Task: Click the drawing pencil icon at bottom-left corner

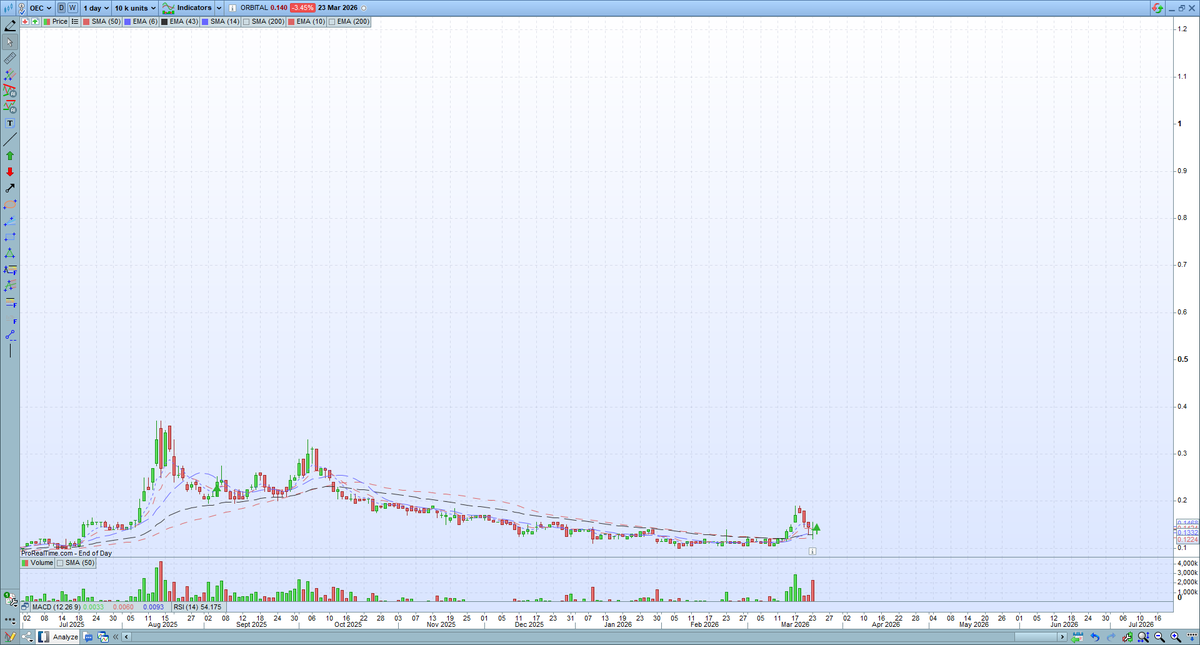Action: pos(9,636)
